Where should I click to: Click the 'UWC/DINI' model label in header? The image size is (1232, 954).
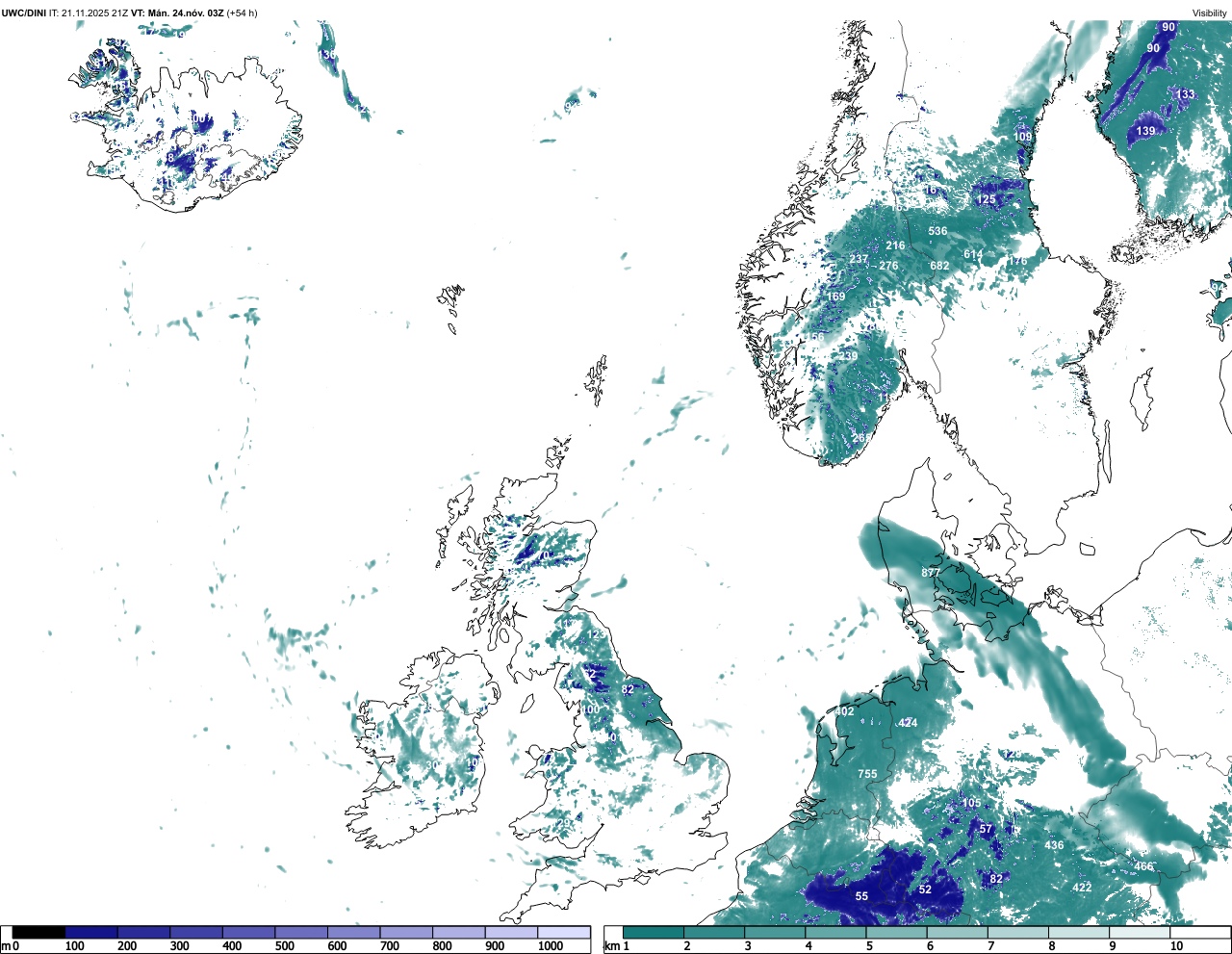[x=24, y=13]
